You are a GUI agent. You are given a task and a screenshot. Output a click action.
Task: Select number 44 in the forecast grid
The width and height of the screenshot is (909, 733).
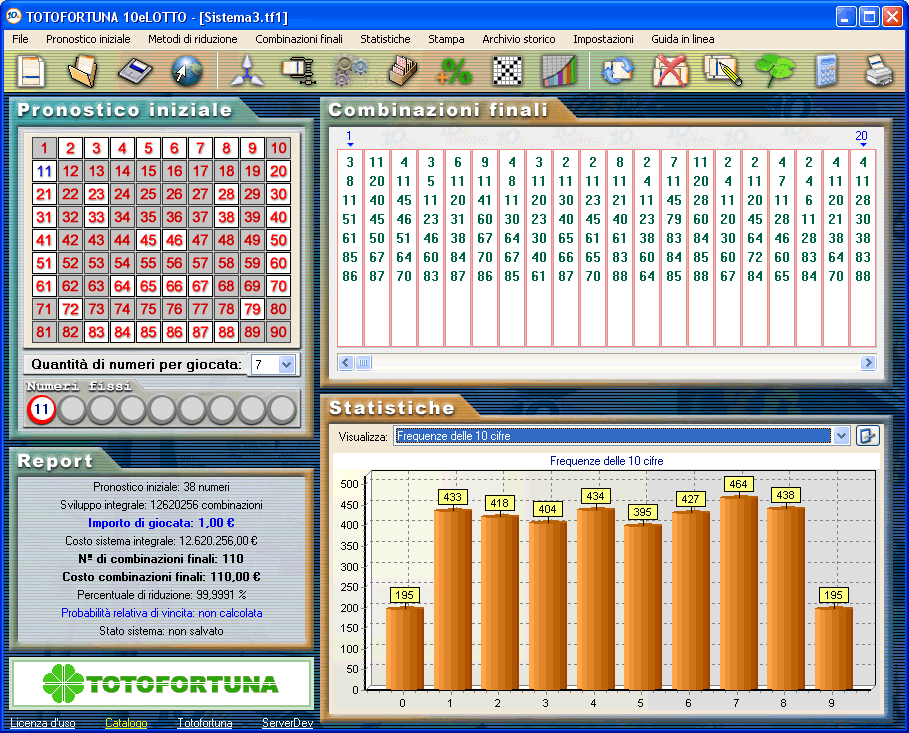pyautogui.click(x=122, y=240)
